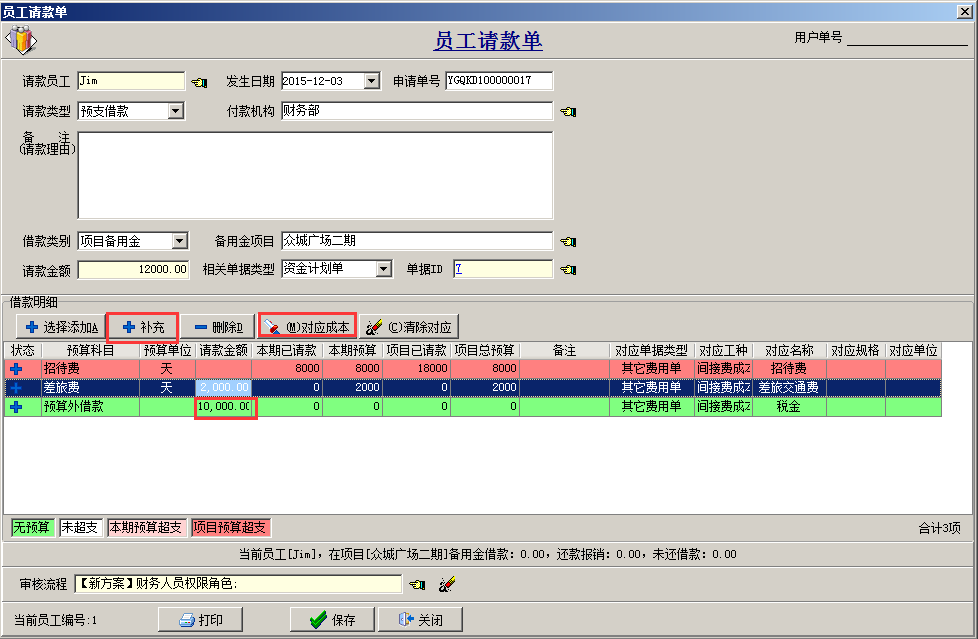978x639 pixels.
Task: Open the 单据ID lookup hand icon
Action: coord(568,270)
